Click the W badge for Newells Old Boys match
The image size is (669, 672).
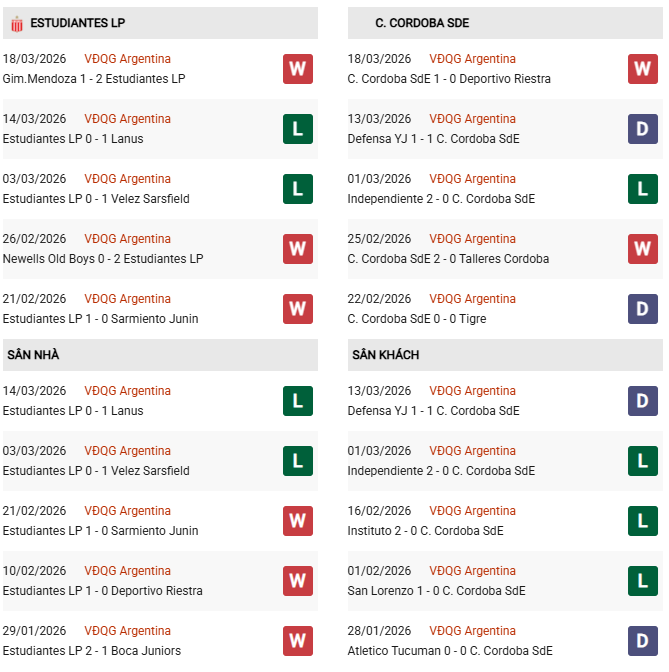pyautogui.click(x=297, y=249)
